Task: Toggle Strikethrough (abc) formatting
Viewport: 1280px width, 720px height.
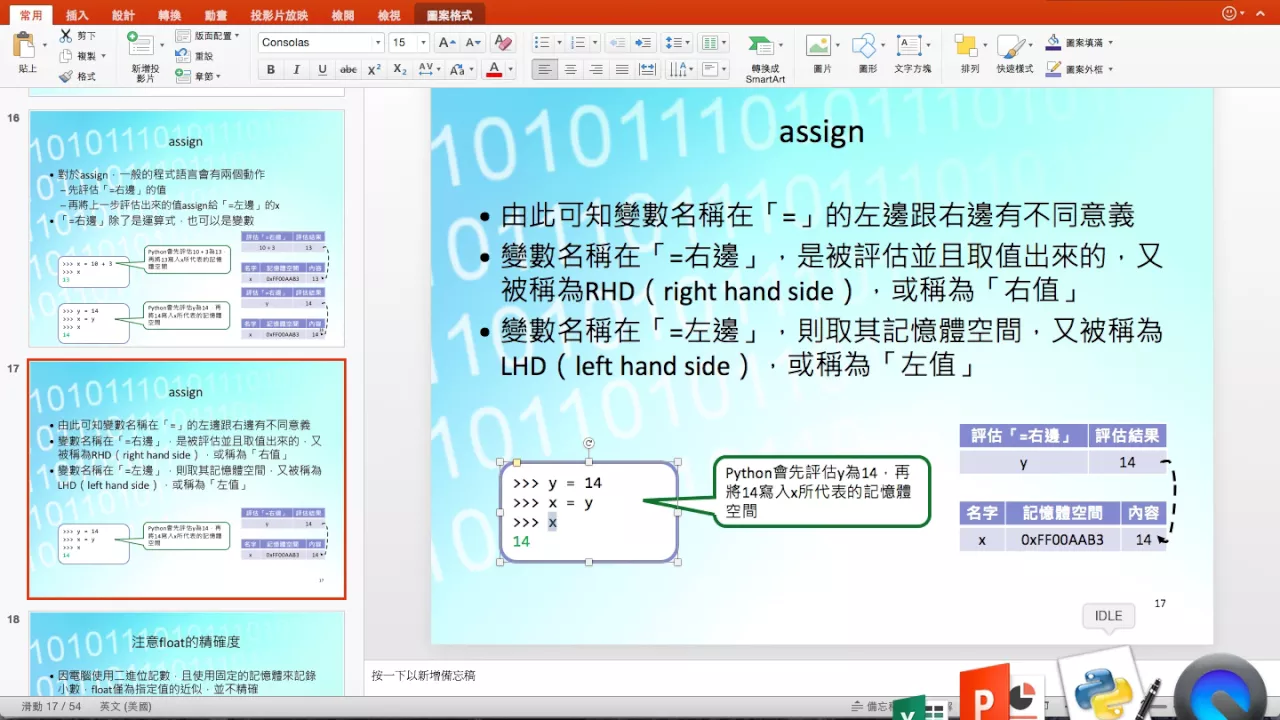Action: (x=348, y=69)
